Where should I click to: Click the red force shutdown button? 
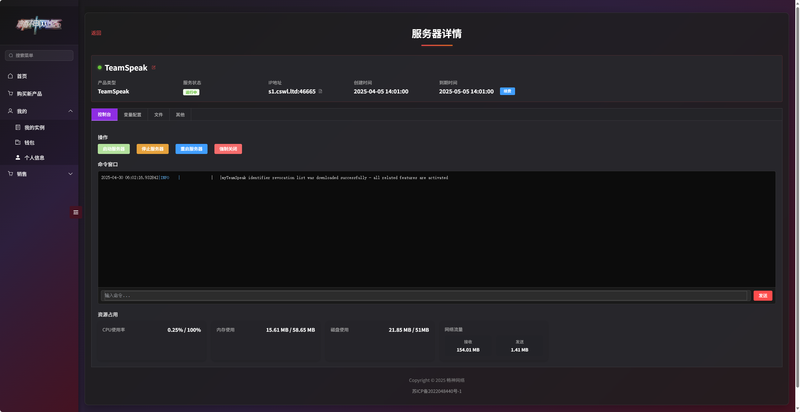coord(228,149)
